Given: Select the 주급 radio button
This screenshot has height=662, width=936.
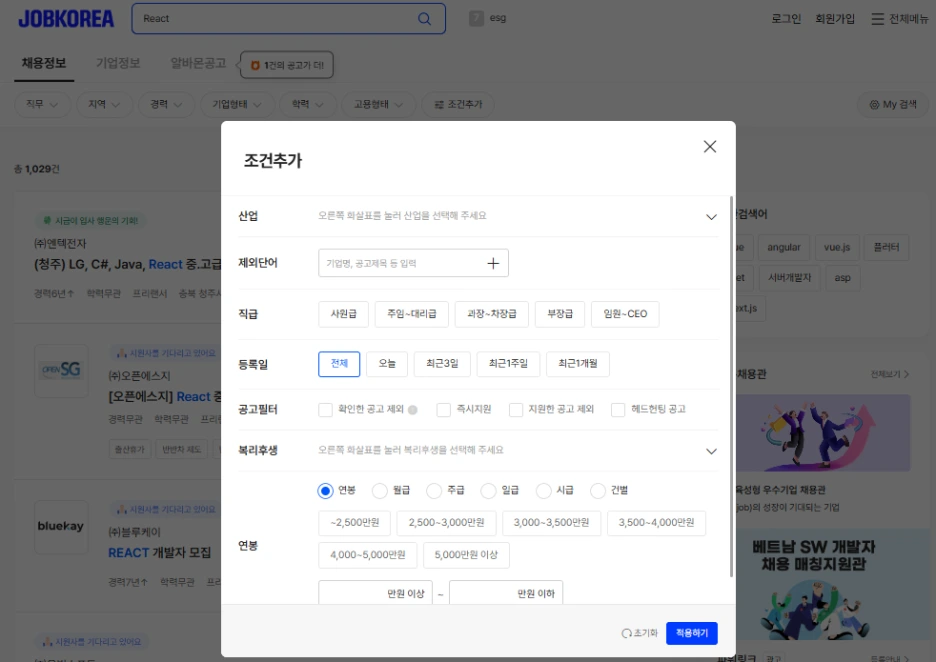Looking at the screenshot, I should point(434,491).
